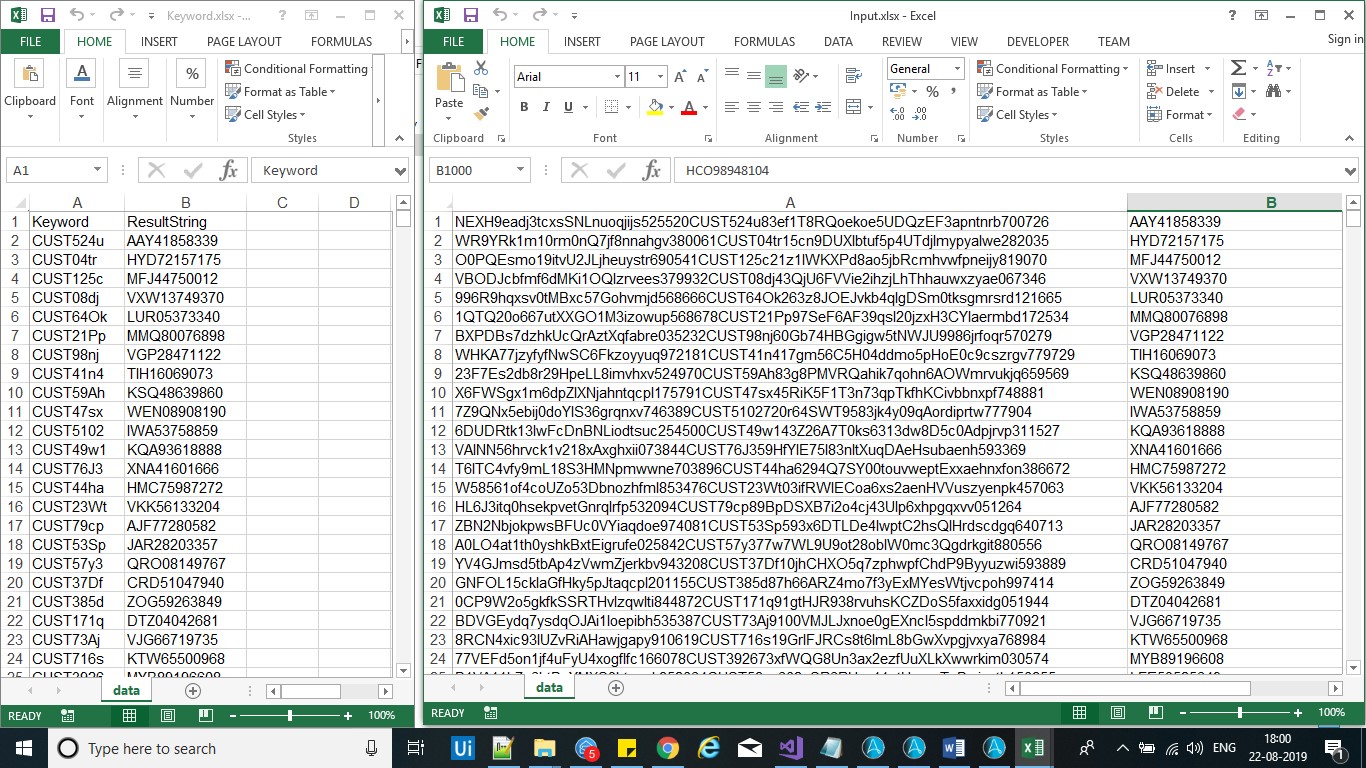The height and width of the screenshot is (768, 1366).
Task: Open the General number format dropdown
Action: click(x=956, y=69)
